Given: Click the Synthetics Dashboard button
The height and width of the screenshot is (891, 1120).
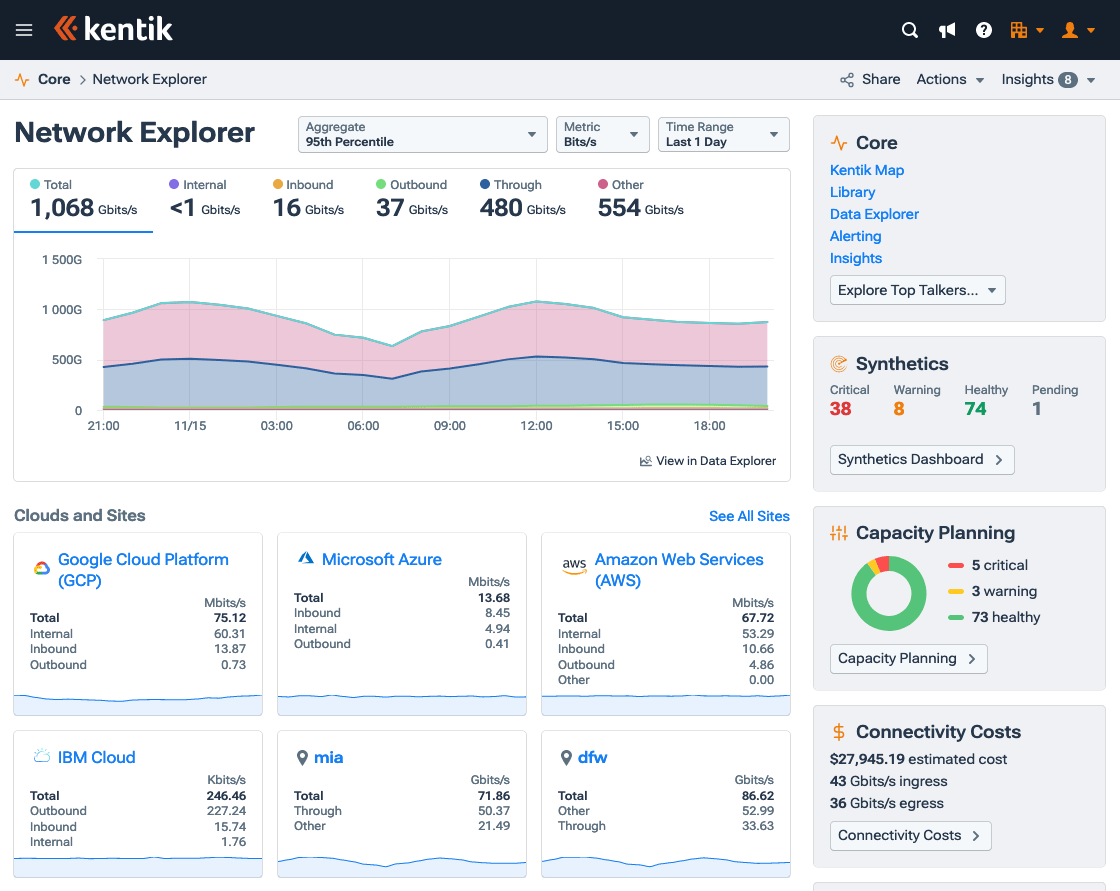Looking at the screenshot, I should tap(922, 459).
